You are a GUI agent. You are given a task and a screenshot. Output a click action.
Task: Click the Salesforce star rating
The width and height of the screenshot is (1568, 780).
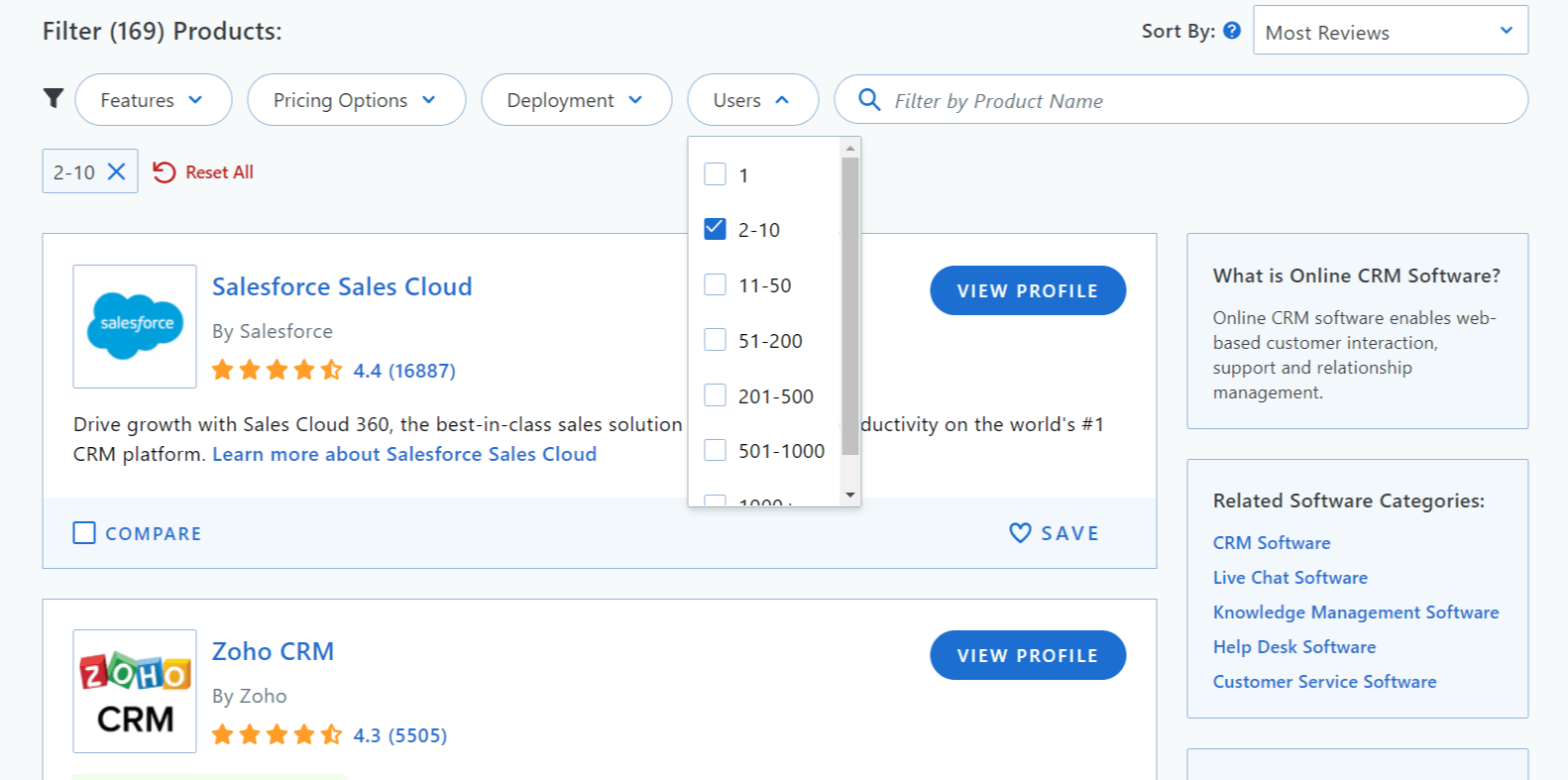(277, 371)
